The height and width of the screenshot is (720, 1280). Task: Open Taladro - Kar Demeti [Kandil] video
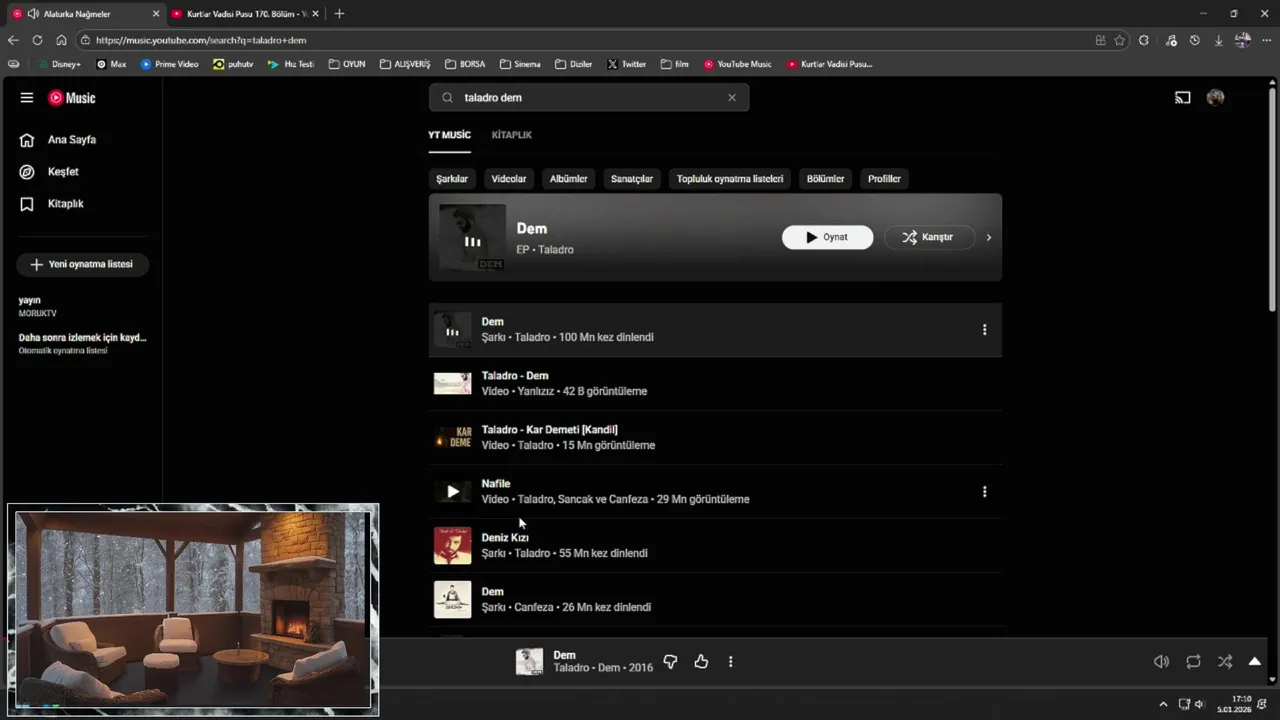pyautogui.click(x=717, y=438)
